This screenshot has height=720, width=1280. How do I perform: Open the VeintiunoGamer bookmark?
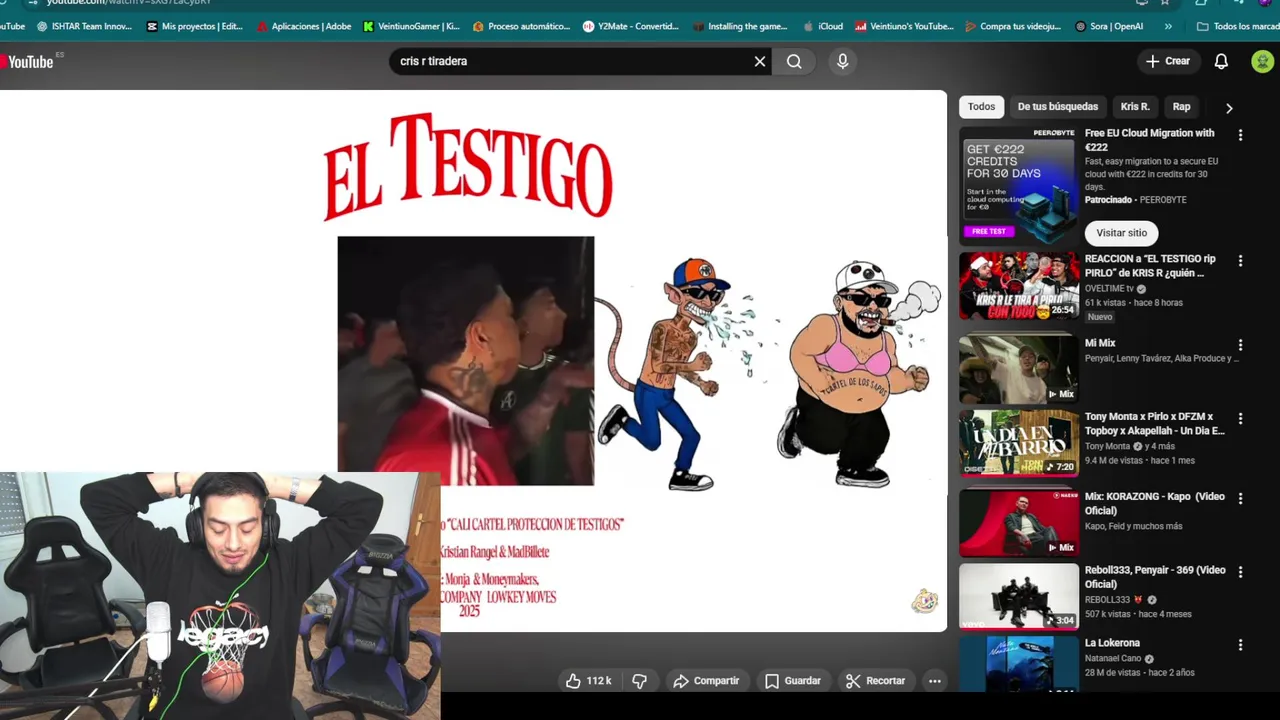tap(411, 26)
